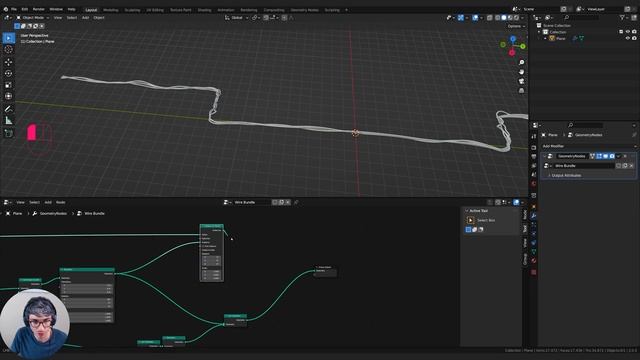Open the World properties tab
Viewport: 640px width, 360px height.
pyautogui.click(x=533, y=184)
